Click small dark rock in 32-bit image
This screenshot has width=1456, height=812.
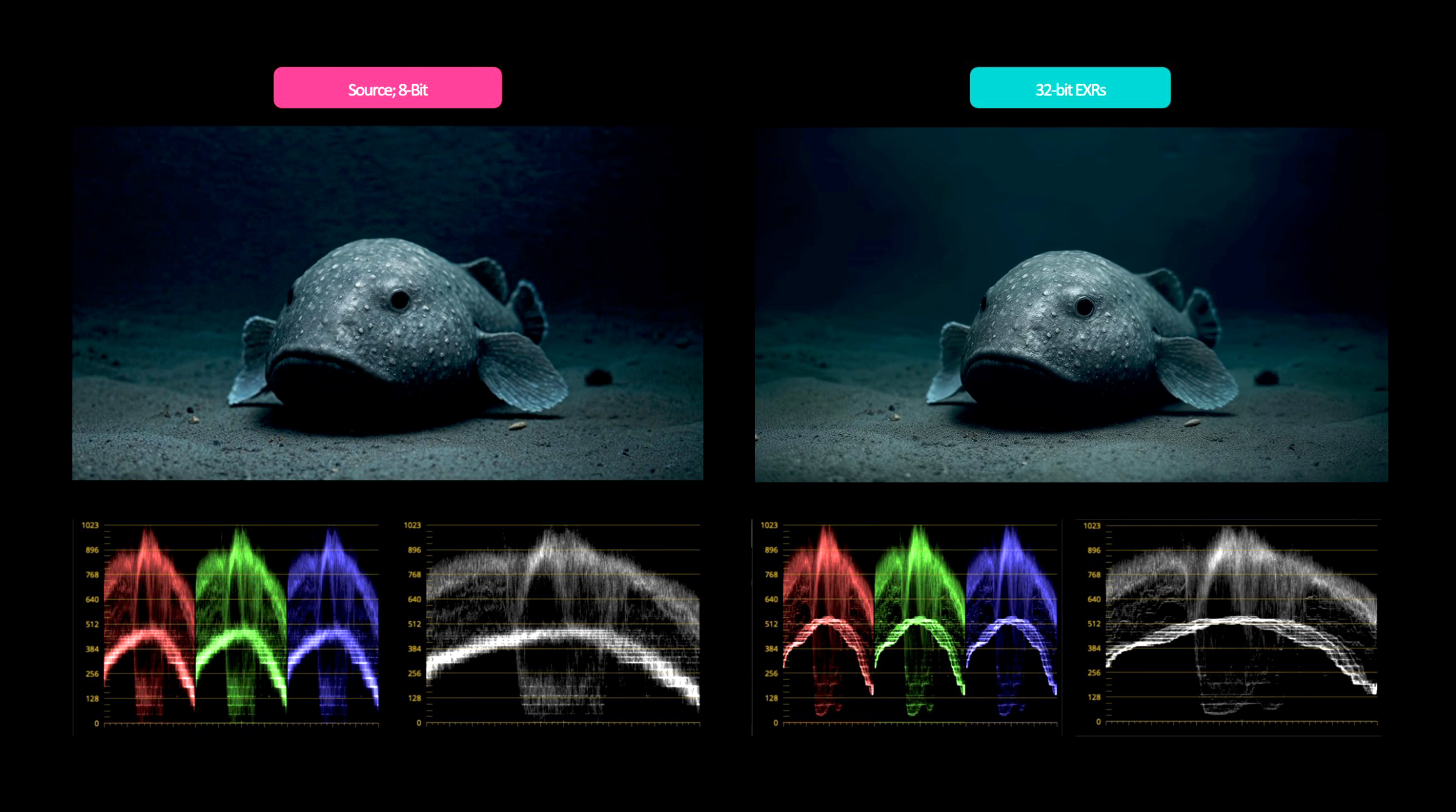pyautogui.click(x=1266, y=378)
